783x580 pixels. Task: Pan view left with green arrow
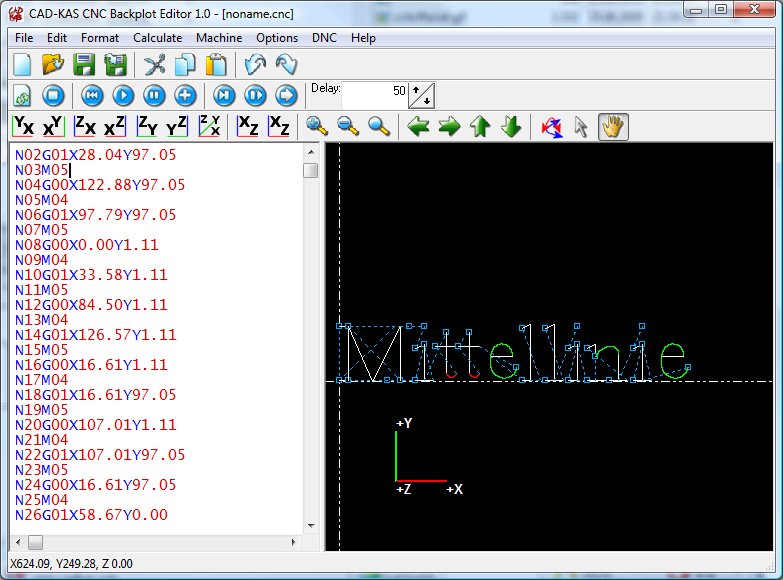419,126
